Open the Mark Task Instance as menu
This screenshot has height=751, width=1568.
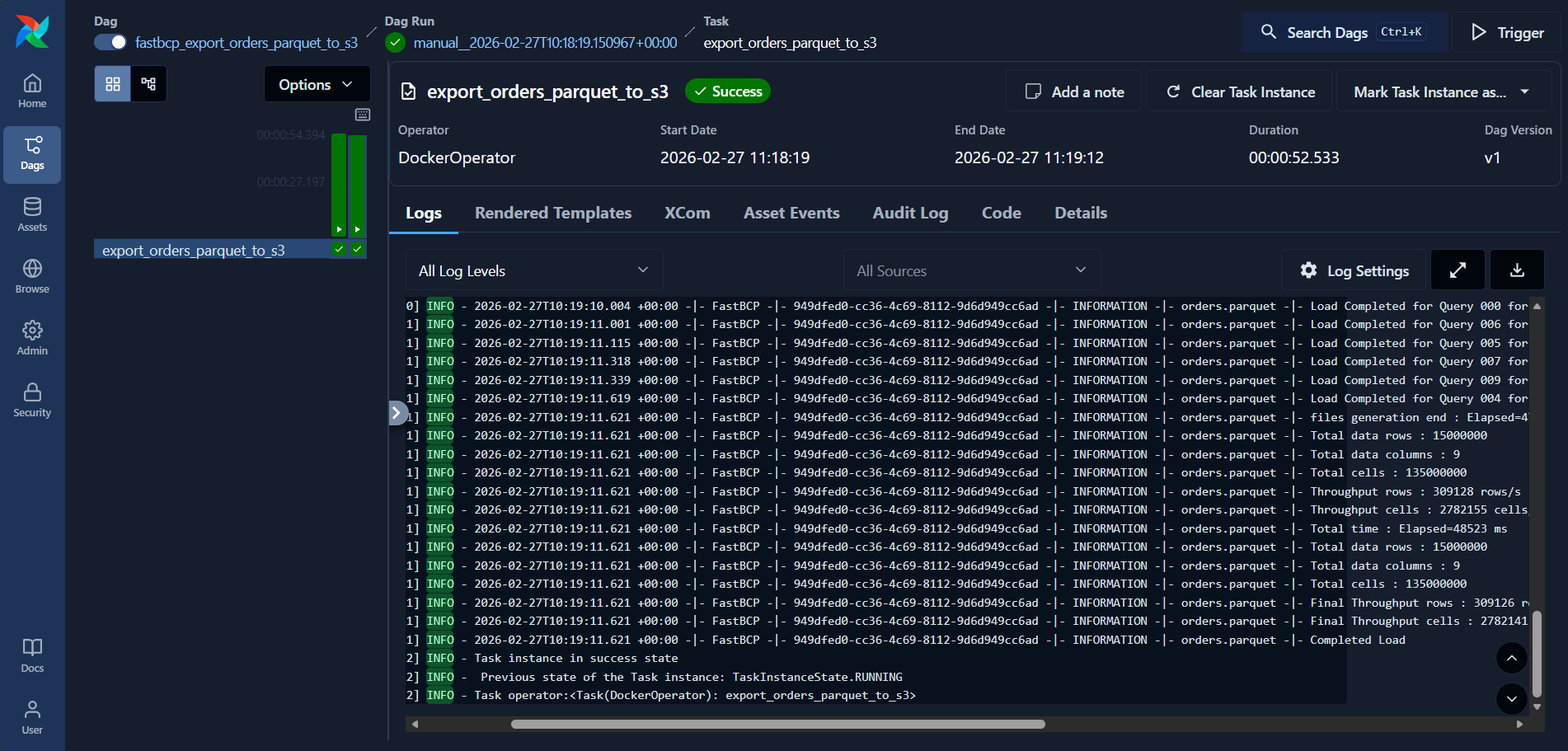(1442, 92)
